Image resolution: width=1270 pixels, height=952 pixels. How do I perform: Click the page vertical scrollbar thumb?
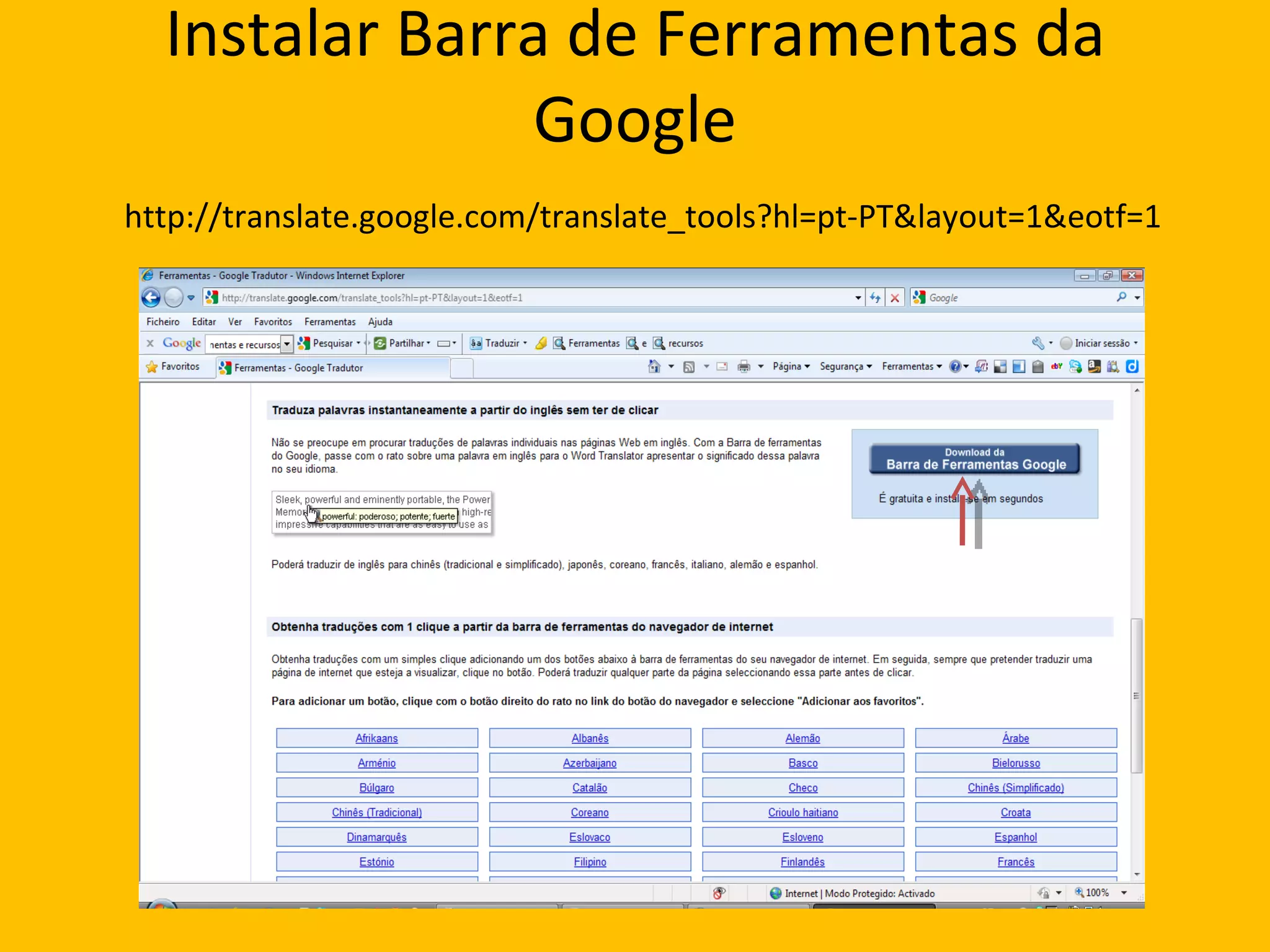(x=1137, y=695)
